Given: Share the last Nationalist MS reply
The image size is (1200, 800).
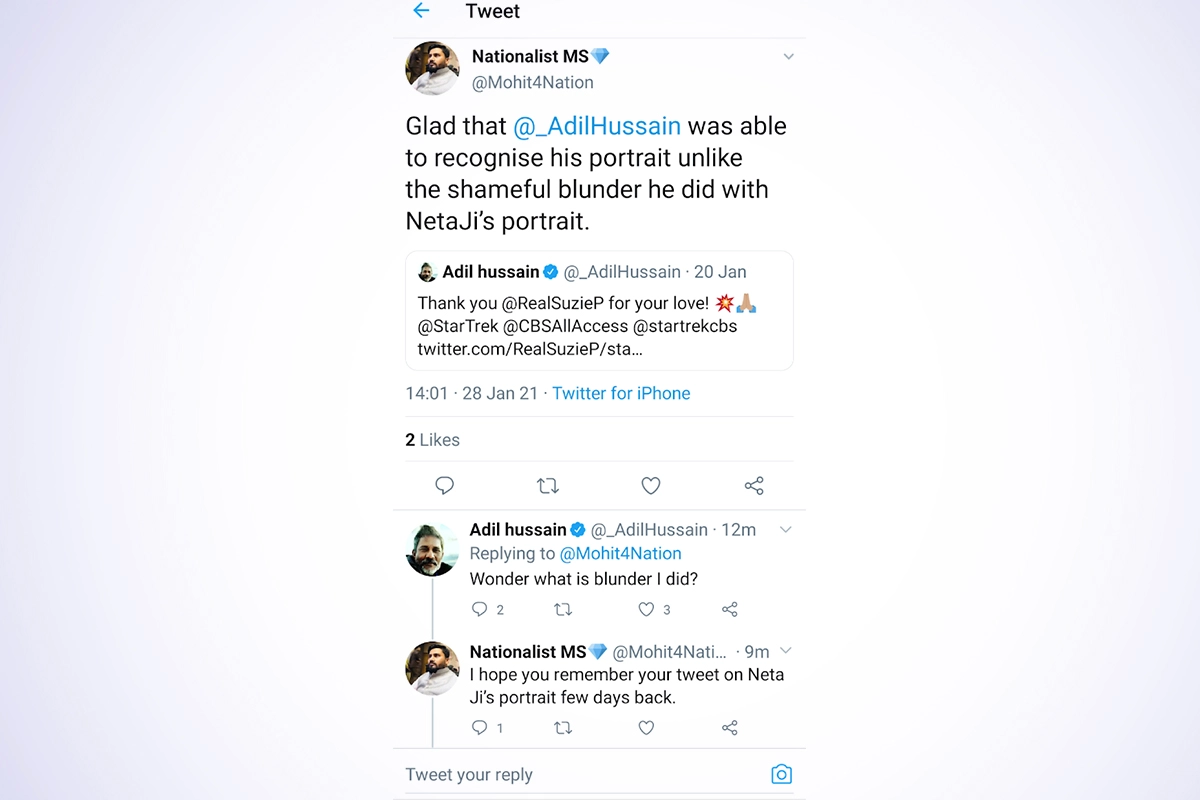Looking at the screenshot, I should 730,728.
